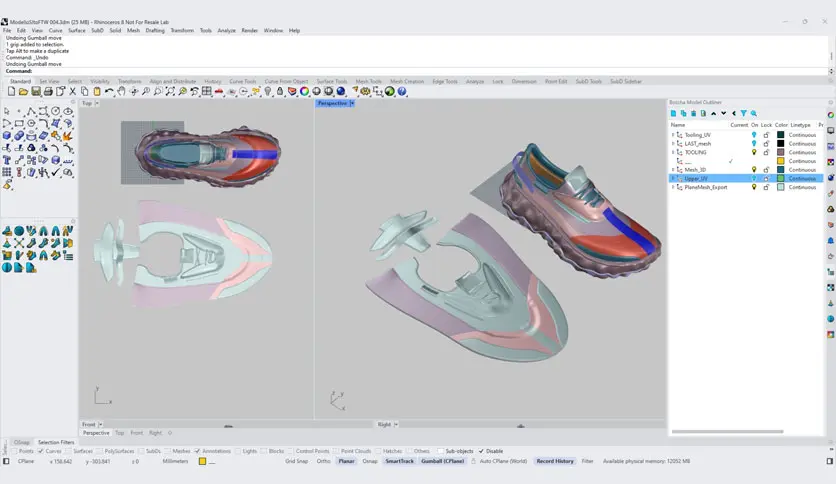The image size is (836, 484).
Task: Click the red car Set View icon
Action: (x=219, y=91)
